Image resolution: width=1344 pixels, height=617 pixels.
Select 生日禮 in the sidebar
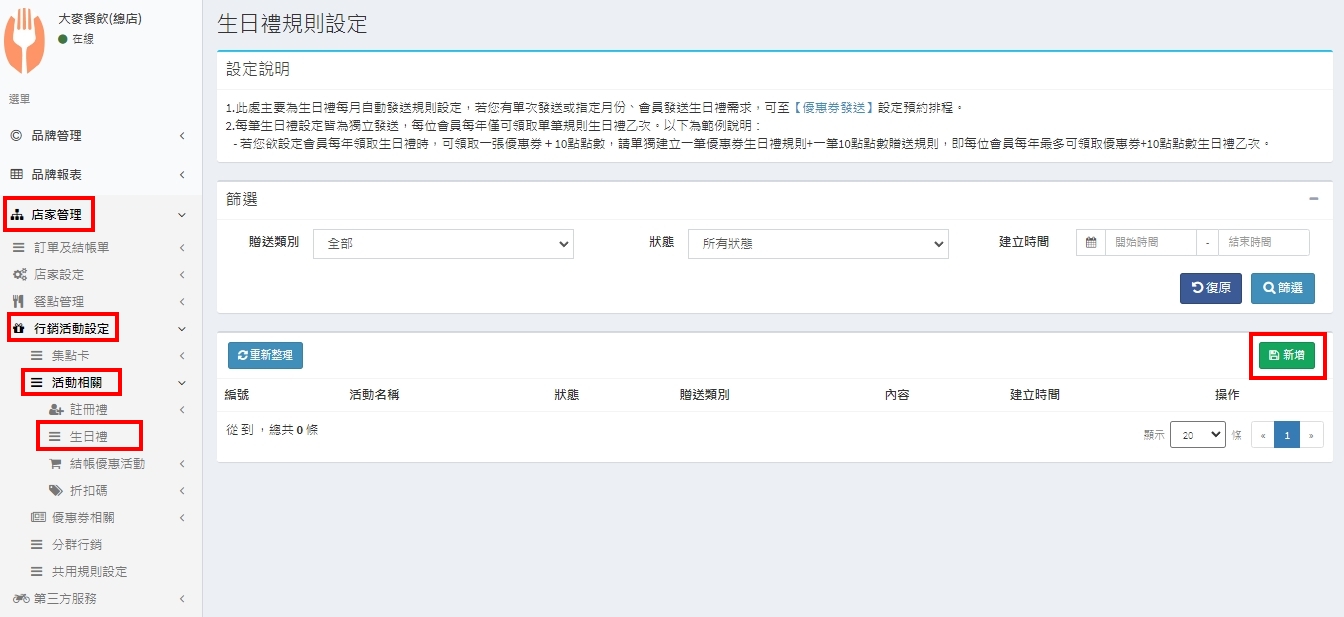[x=88, y=437]
